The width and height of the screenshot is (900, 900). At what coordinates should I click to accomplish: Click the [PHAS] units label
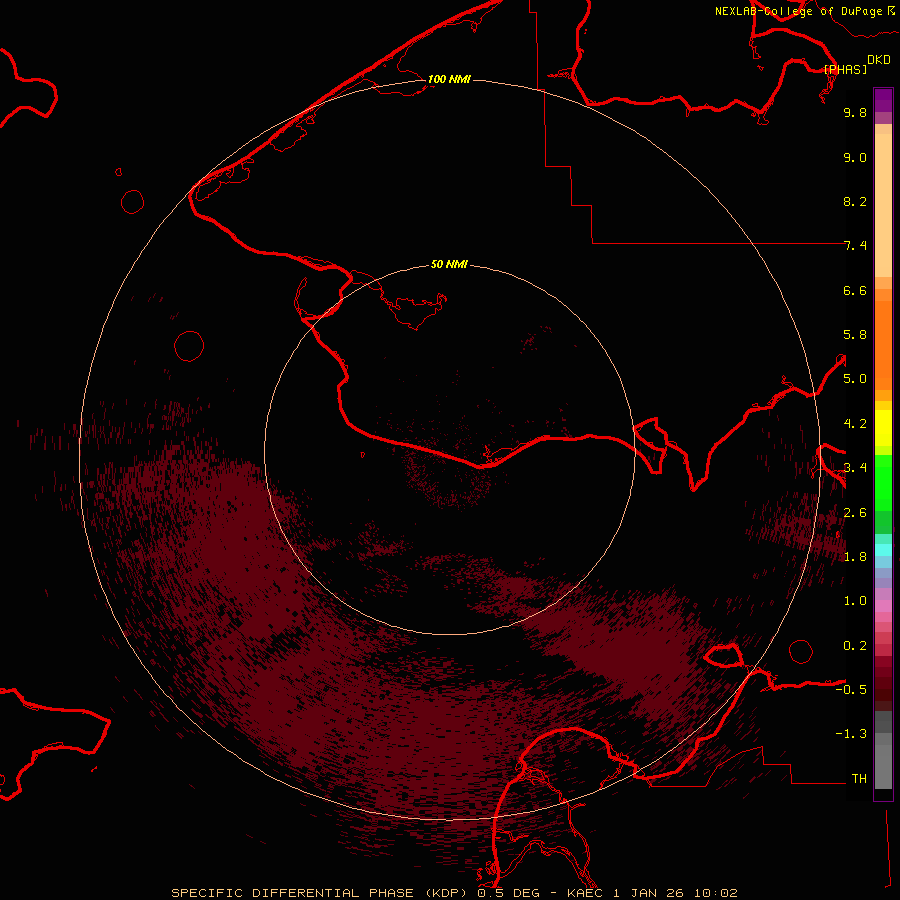[x=845, y=69]
